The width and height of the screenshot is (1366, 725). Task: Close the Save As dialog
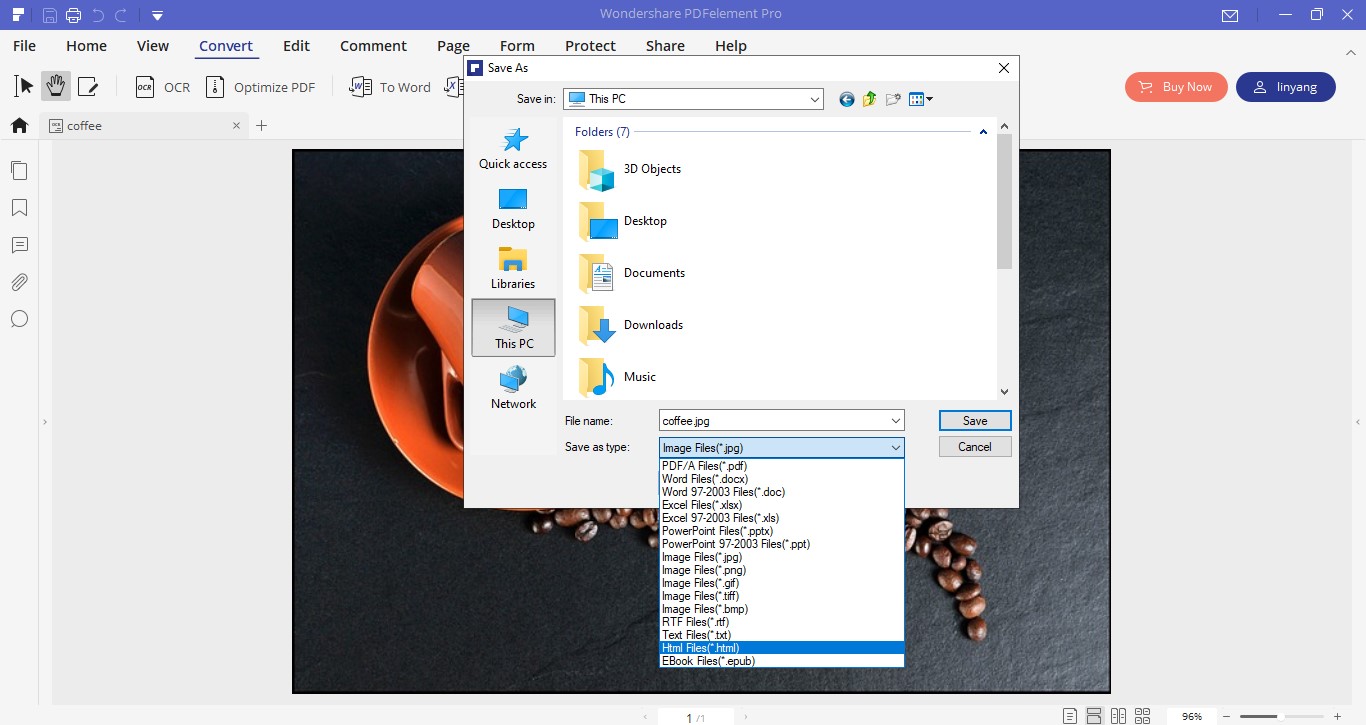1004,68
